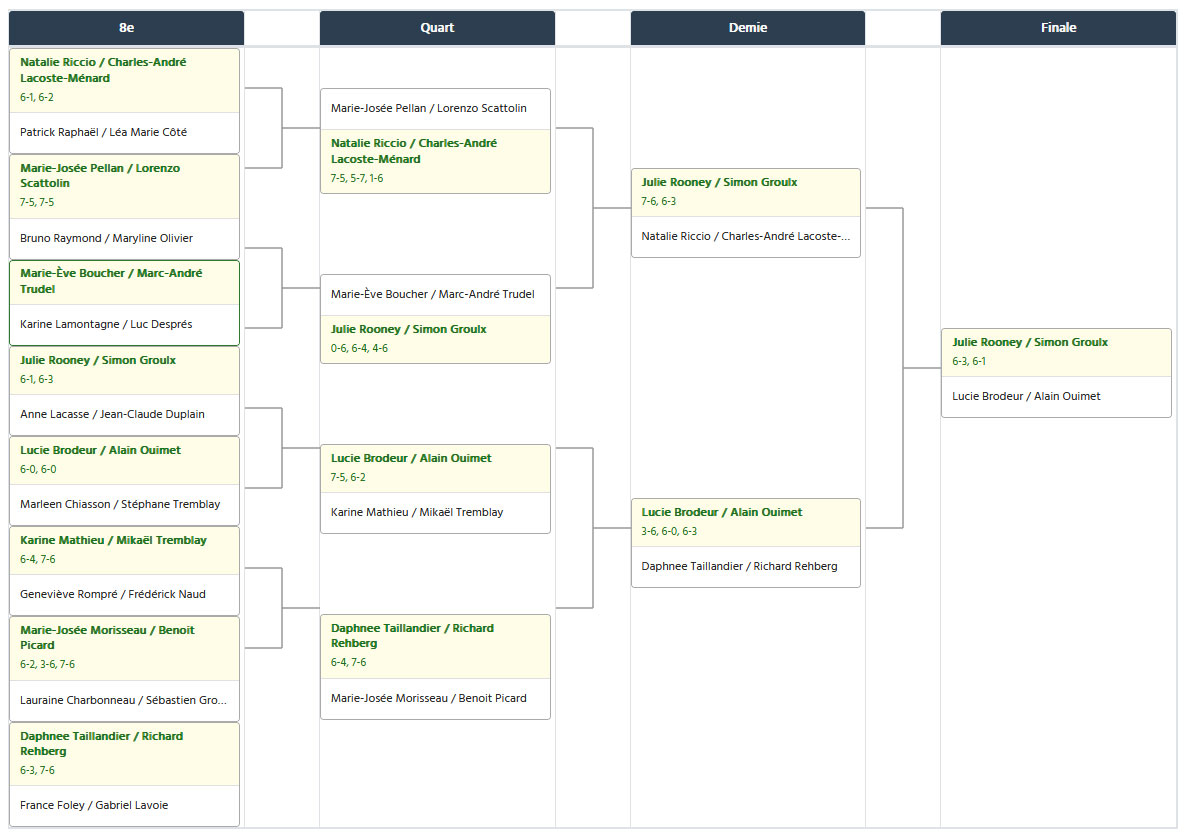The height and width of the screenshot is (836, 1186).
Task: Click Bruno Raymond / Maryline Olivier team
Action: click(x=124, y=238)
